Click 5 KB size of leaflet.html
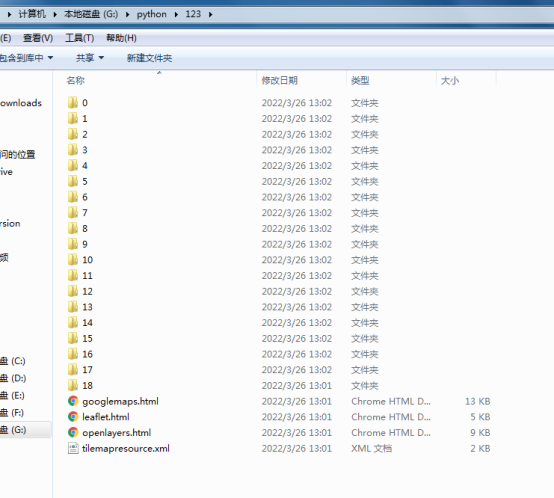The image size is (554, 498). 481,417
